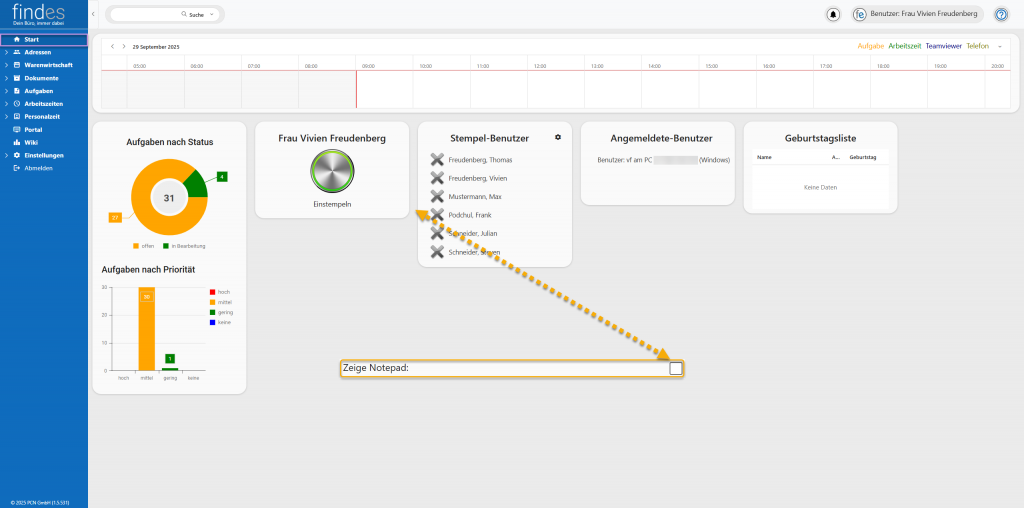
Task: Go to previous day in the timeline
Action: tap(112, 46)
